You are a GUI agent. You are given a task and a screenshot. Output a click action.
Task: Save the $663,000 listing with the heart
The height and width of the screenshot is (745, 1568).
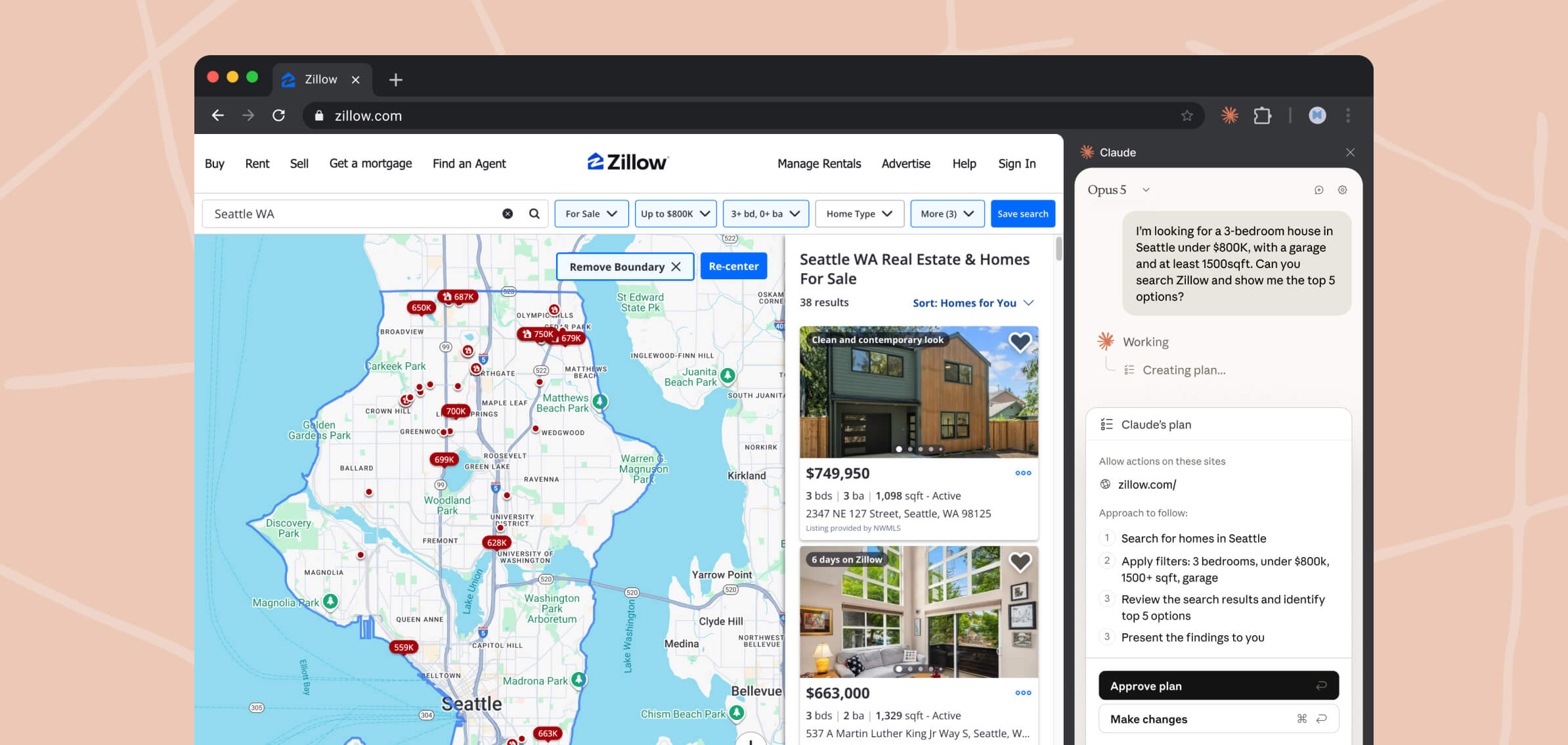click(x=1020, y=562)
